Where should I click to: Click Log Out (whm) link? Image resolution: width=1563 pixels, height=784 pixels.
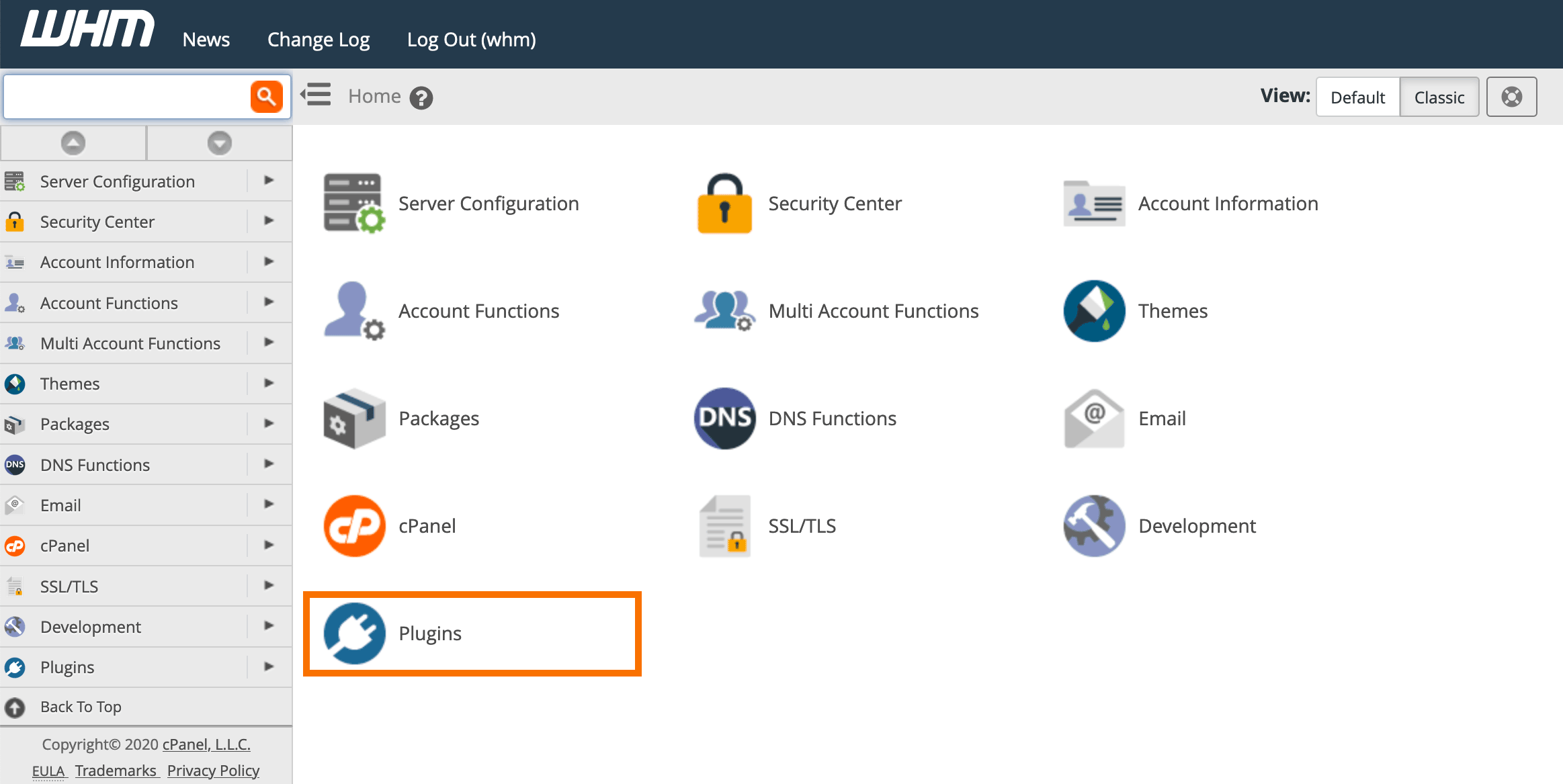(471, 40)
